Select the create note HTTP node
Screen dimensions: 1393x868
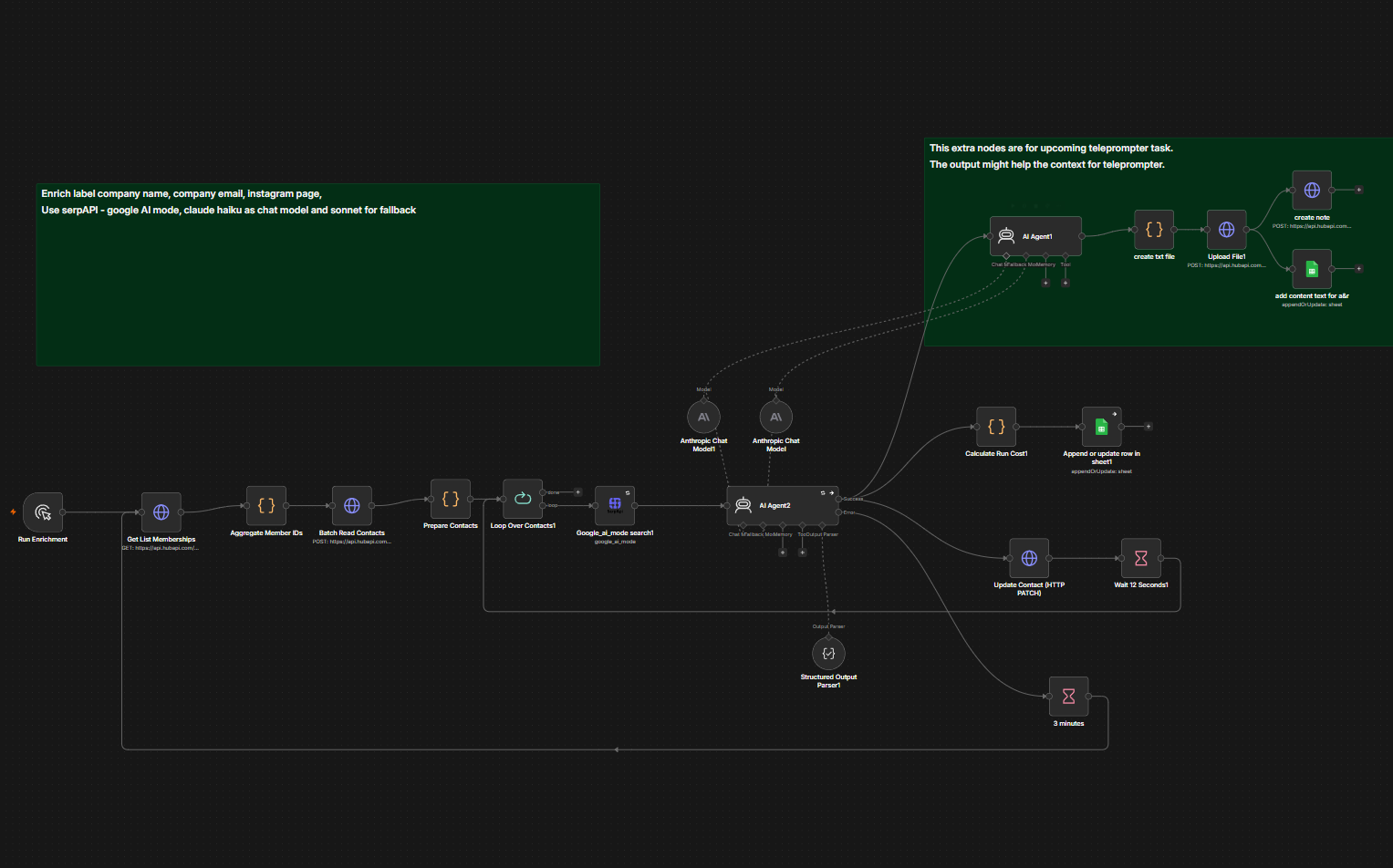(x=1312, y=191)
